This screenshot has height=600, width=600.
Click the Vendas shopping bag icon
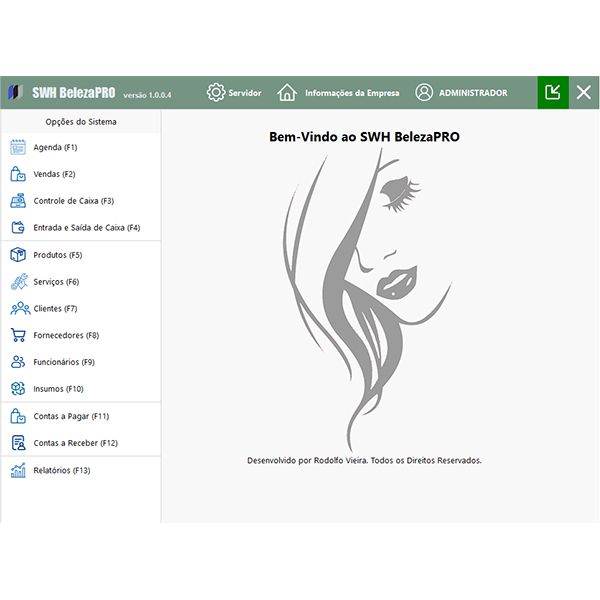tap(18, 174)
